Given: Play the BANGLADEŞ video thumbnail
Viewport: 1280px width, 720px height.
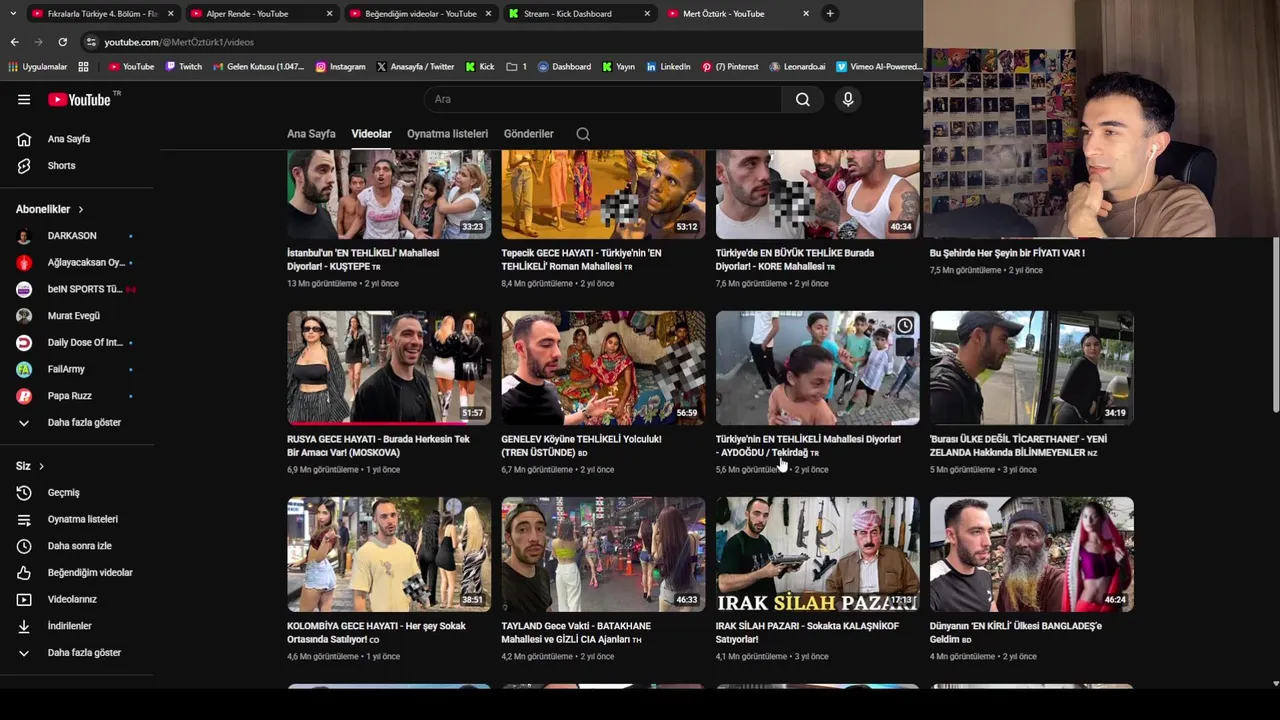Looking at the screenshot, I should tap(1031, 554).
